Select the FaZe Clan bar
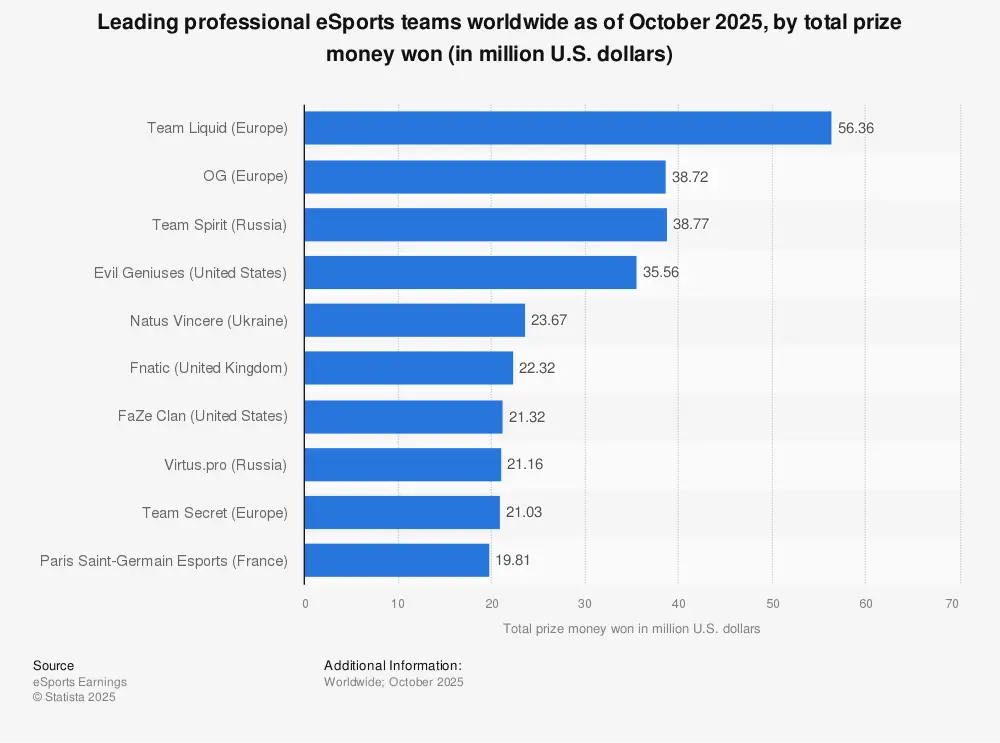The width and height of the screenshot is (1000, 743). 403,416
